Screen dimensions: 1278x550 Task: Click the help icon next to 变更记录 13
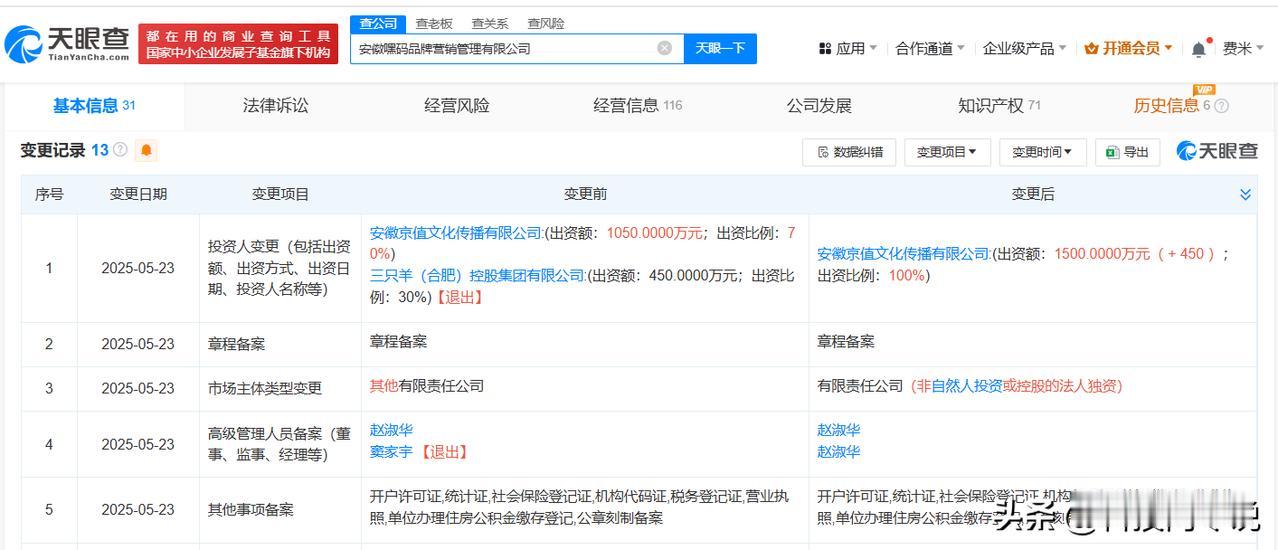coord(120,150)
